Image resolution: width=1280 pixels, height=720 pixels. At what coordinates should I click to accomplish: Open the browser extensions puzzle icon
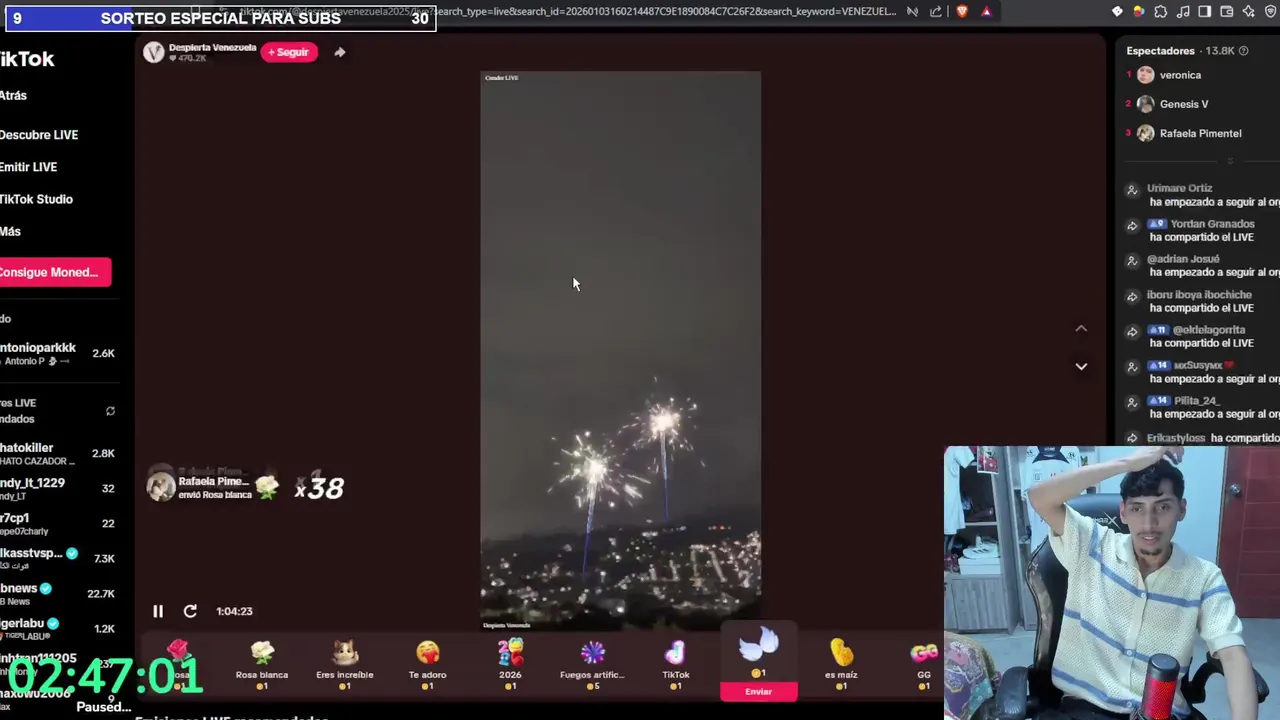coord(1160,12)
